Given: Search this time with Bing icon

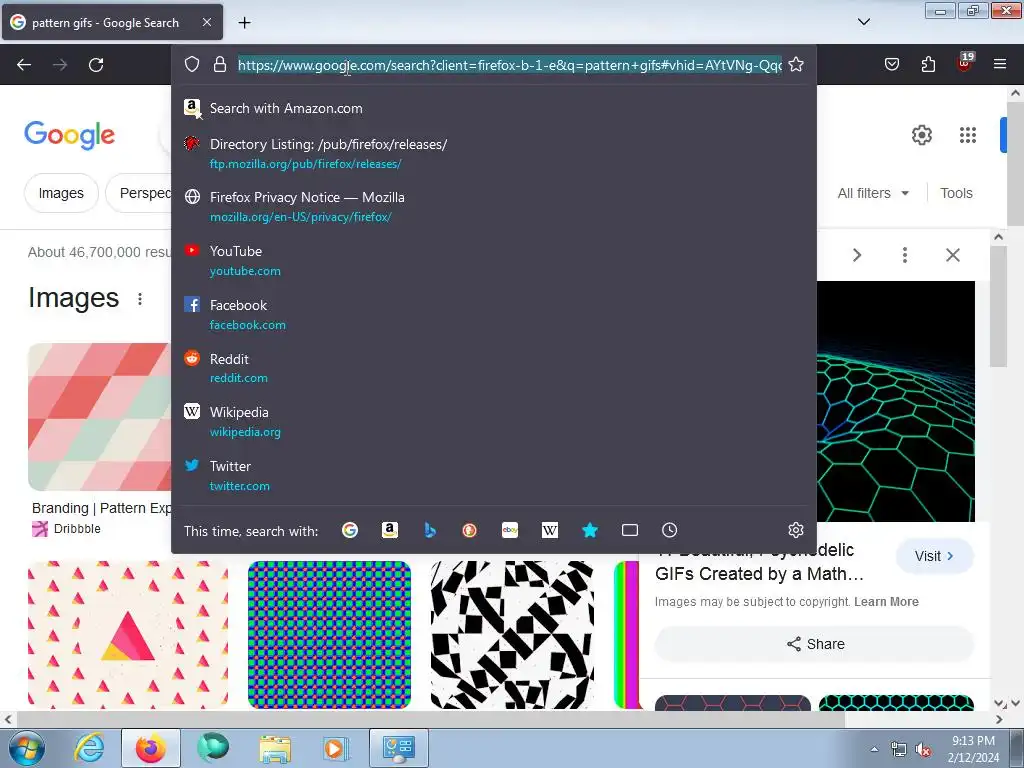Looking at the screenshot, I should pos(430,530).
